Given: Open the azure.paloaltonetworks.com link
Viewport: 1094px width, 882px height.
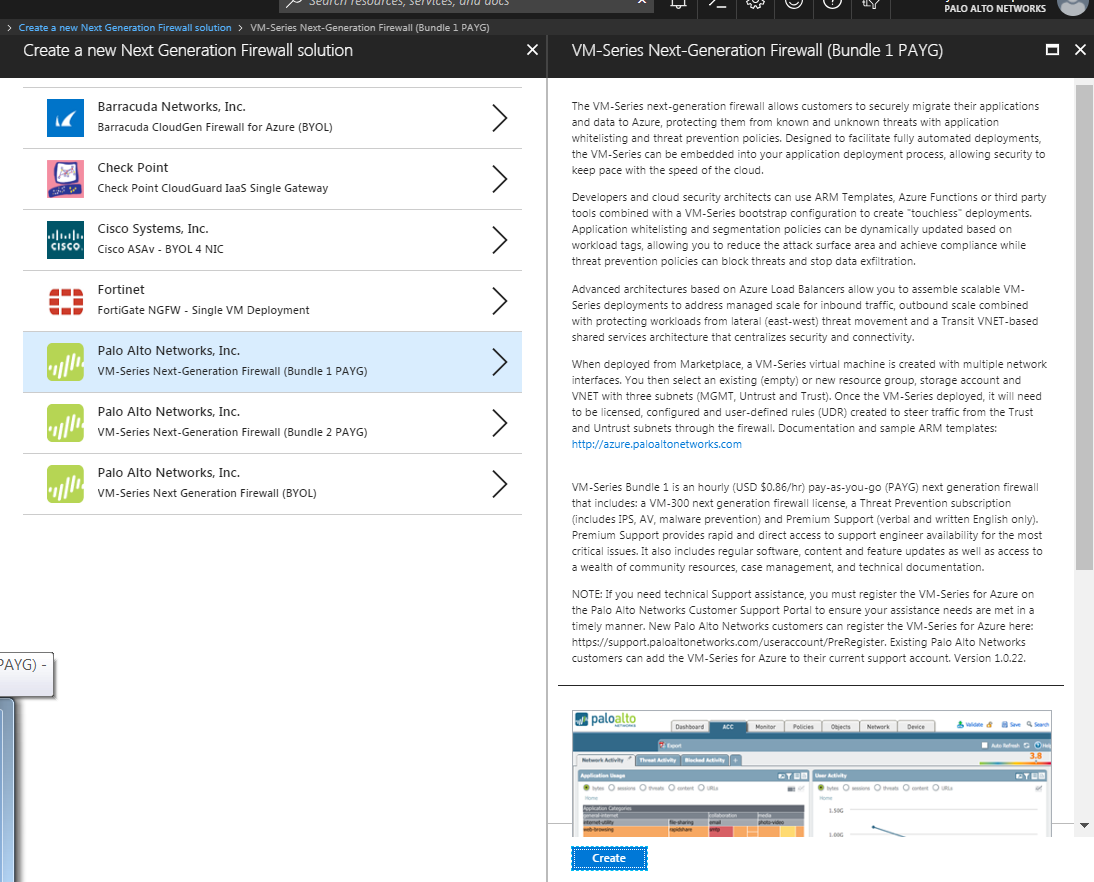Looking at the screenshot, I should [x=657, y=444].
